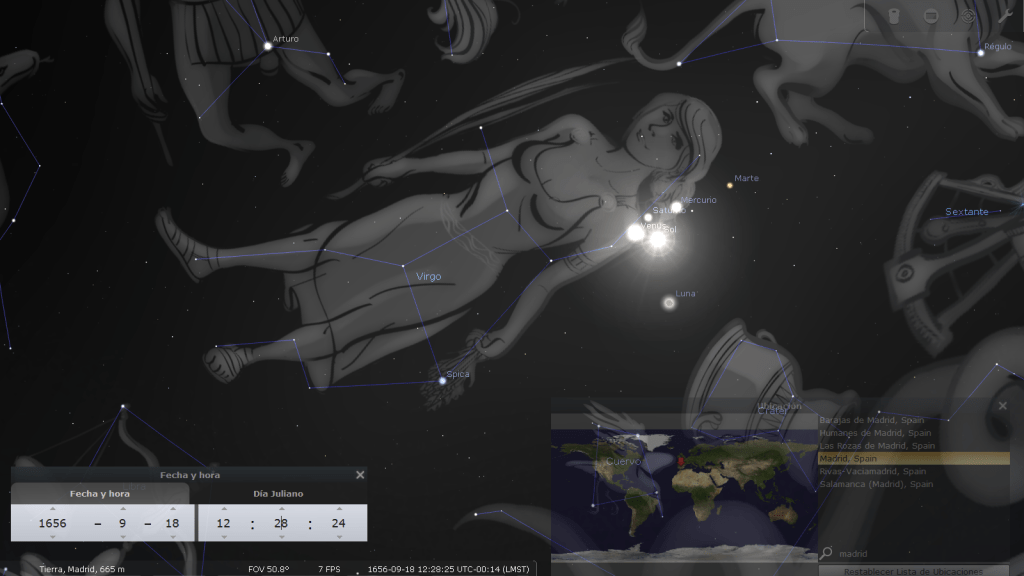
Task: Decrease the seconds 24 with down arrow
Action: pos(339,537)
